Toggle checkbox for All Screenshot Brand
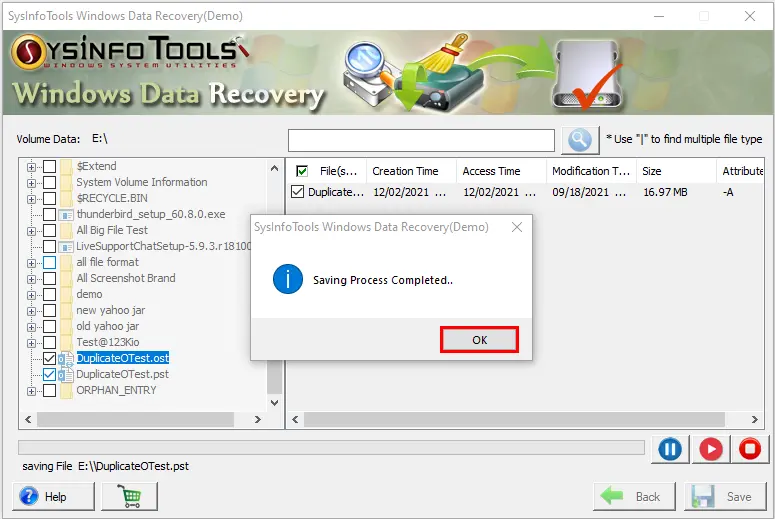Viewport: 775px width, 519px height. point(49,278)
